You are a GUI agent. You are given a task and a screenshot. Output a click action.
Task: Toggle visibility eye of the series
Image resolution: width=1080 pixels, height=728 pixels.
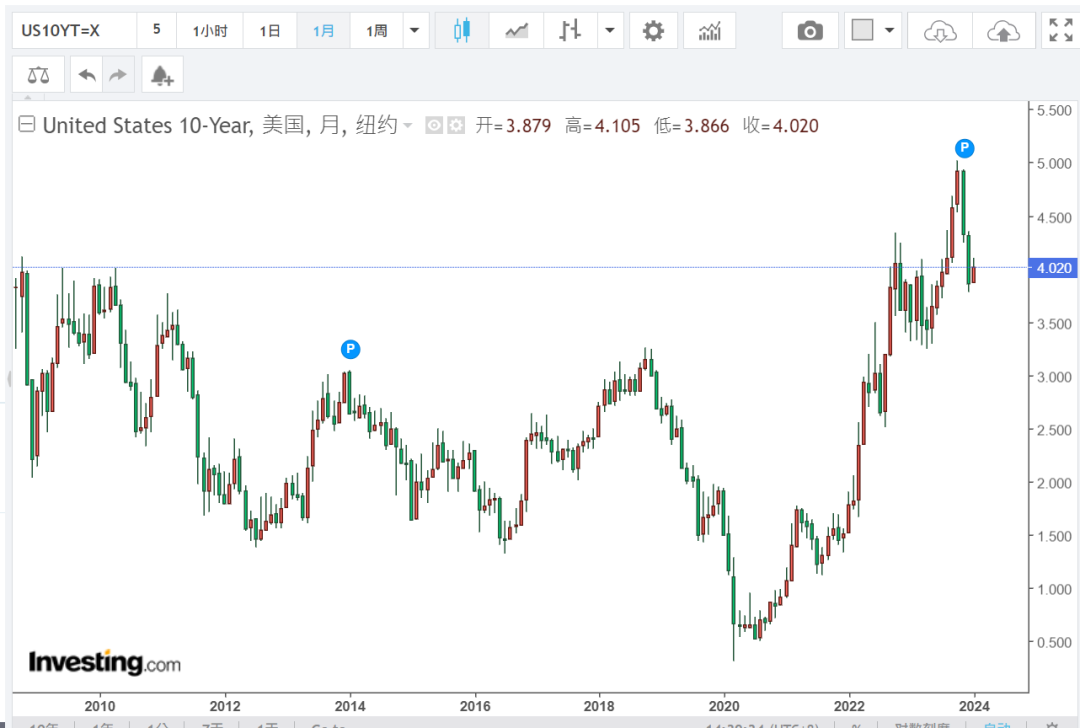point(434,126)
